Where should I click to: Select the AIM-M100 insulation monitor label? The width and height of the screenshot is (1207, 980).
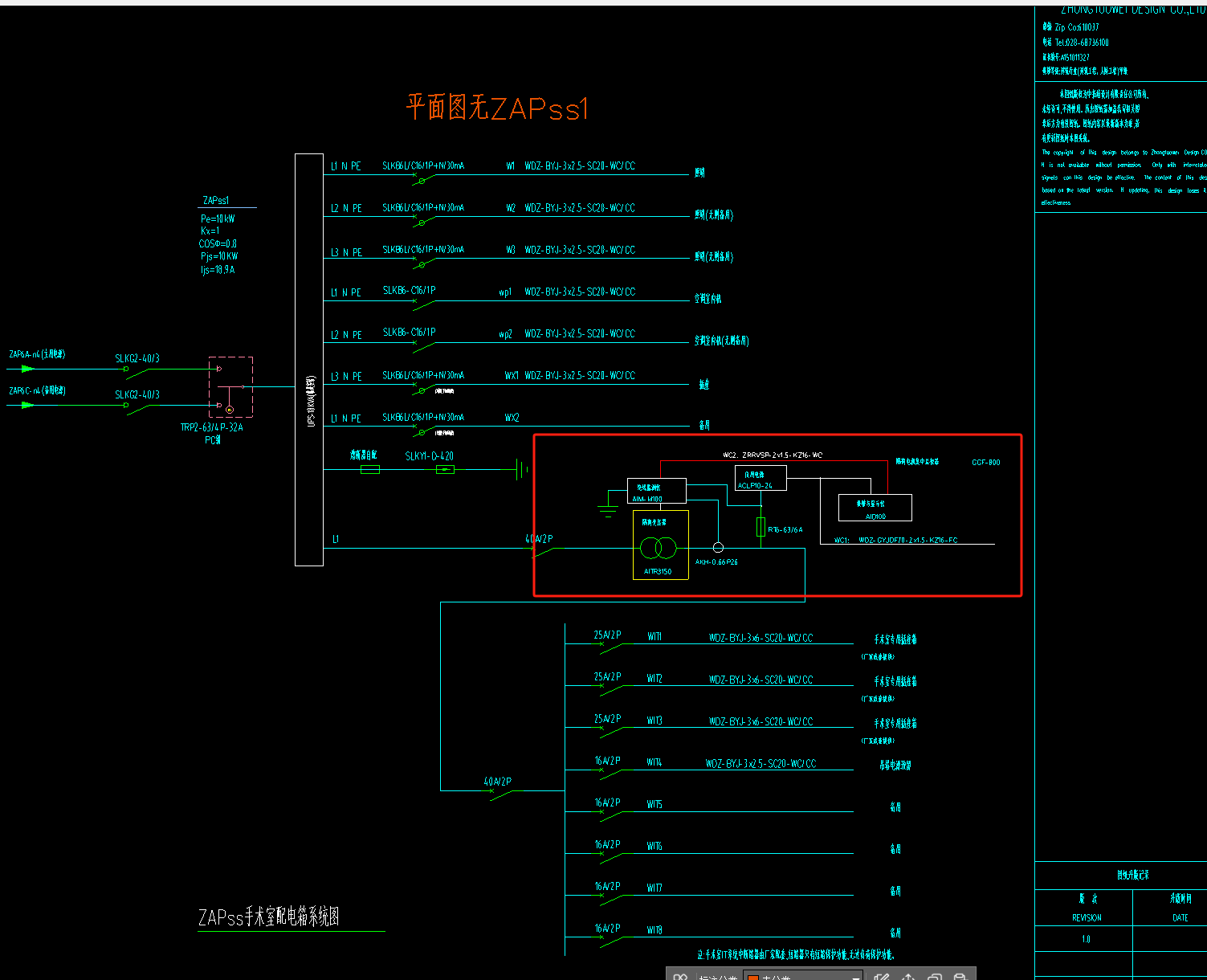647,499
